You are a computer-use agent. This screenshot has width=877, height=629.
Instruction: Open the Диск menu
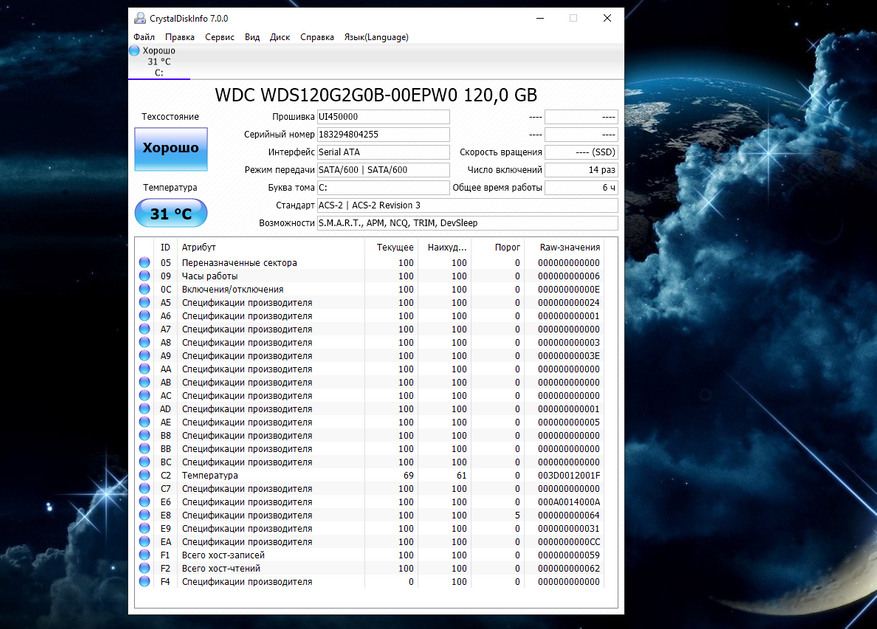coord(280,37)
